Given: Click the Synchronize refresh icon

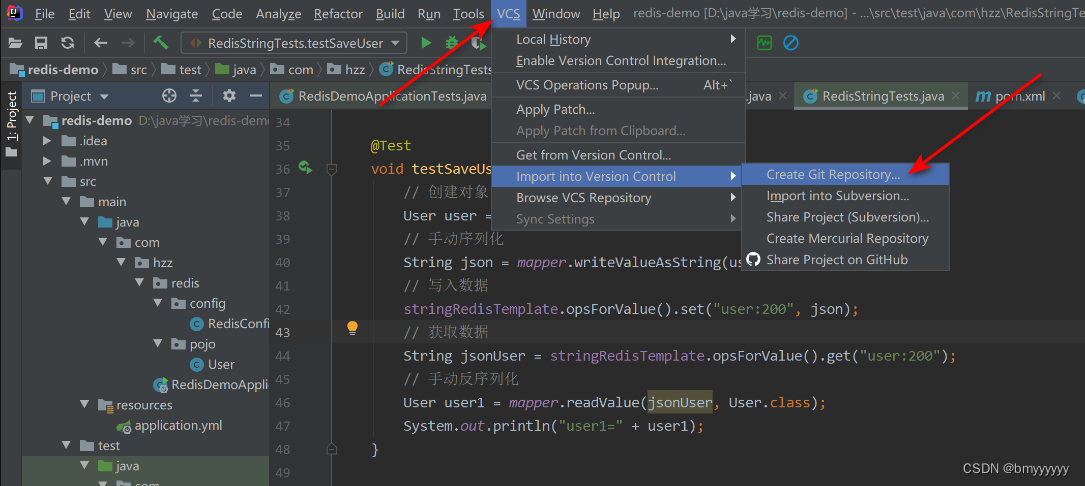Looking at the screenshot, I should (x=67, y=43).
